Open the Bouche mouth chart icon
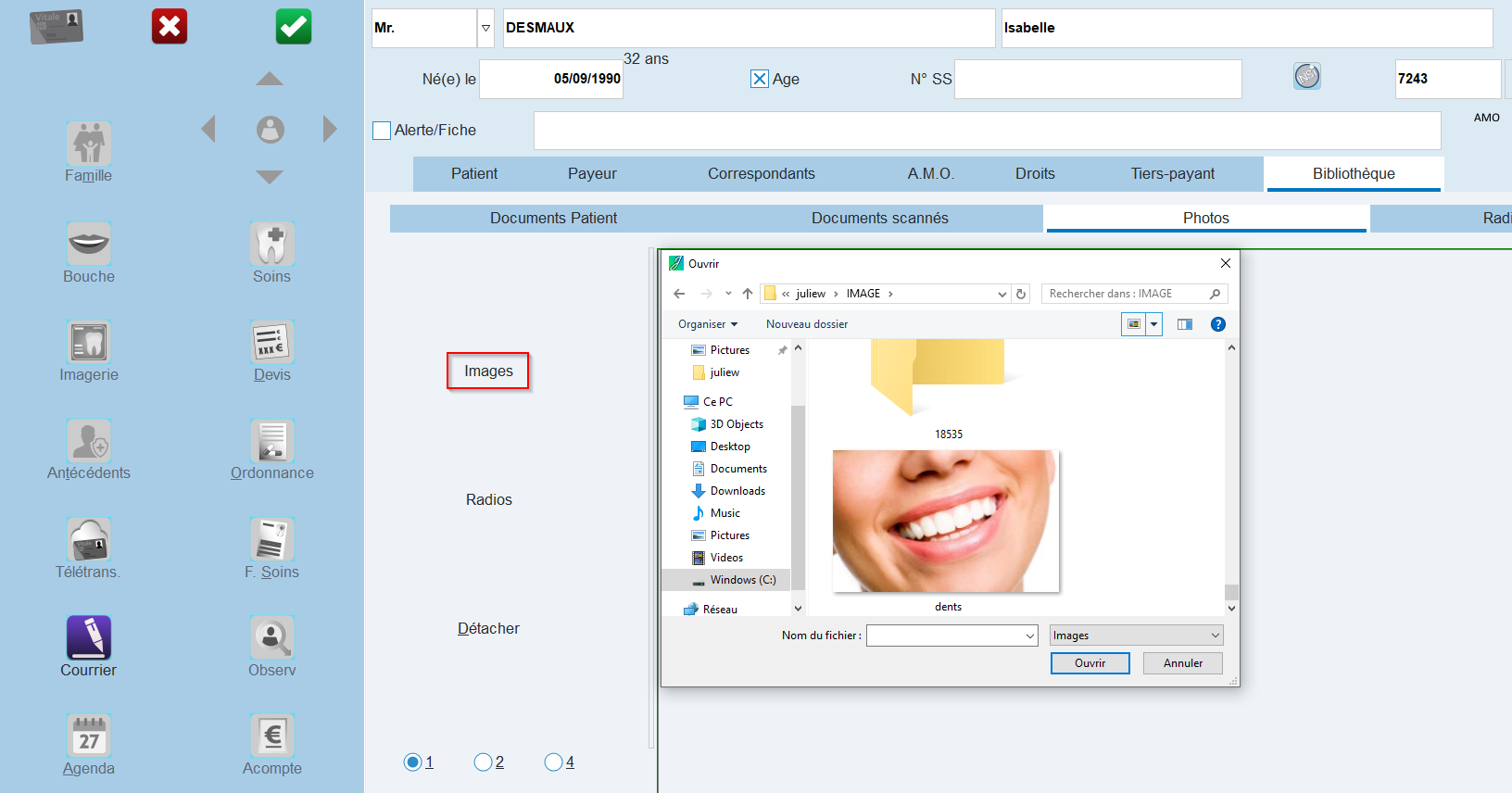The height and width of the screenshot is (793, 1512). tap(89, 244)
